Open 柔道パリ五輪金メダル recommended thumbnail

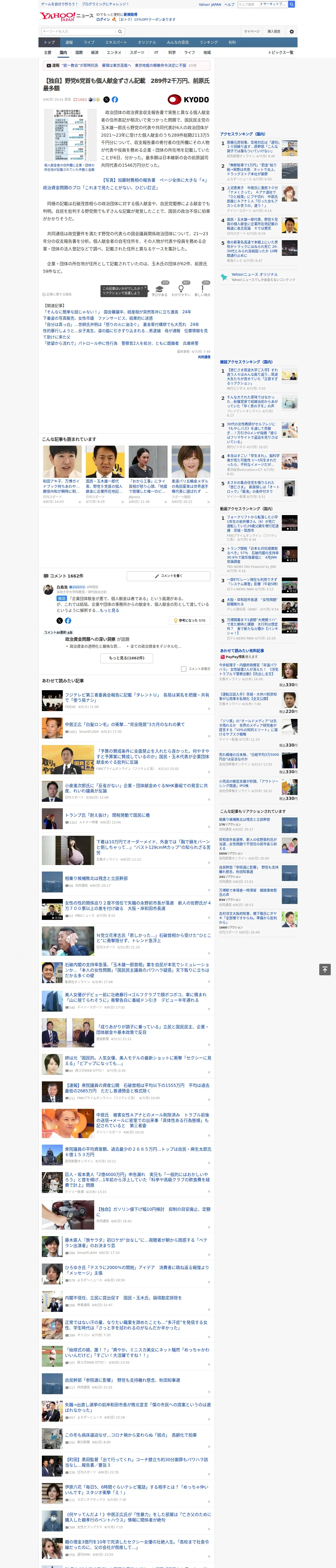tap(191, 462)
